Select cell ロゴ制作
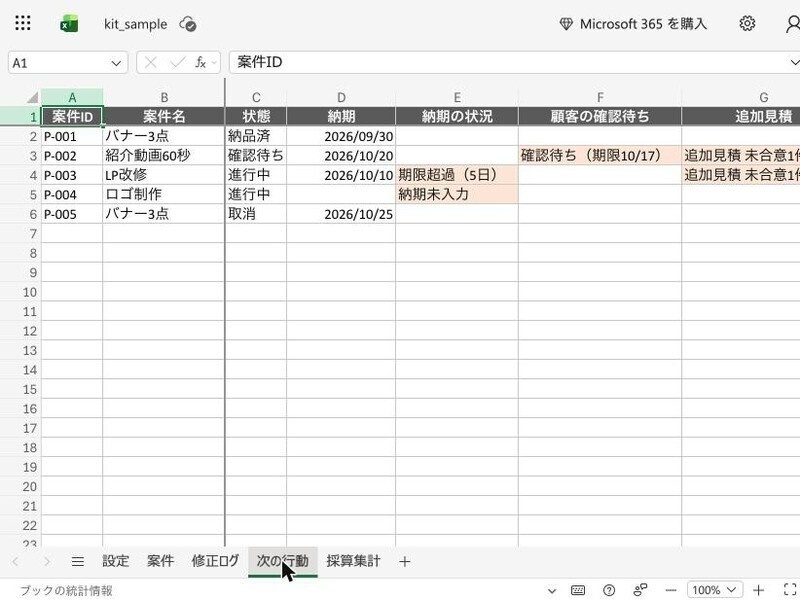The image size is (800, 600). click(164, 194)
